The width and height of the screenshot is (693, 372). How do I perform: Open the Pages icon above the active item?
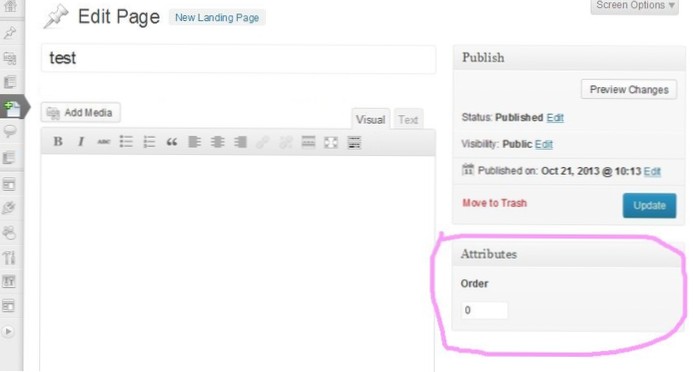(x=10, y=82)
